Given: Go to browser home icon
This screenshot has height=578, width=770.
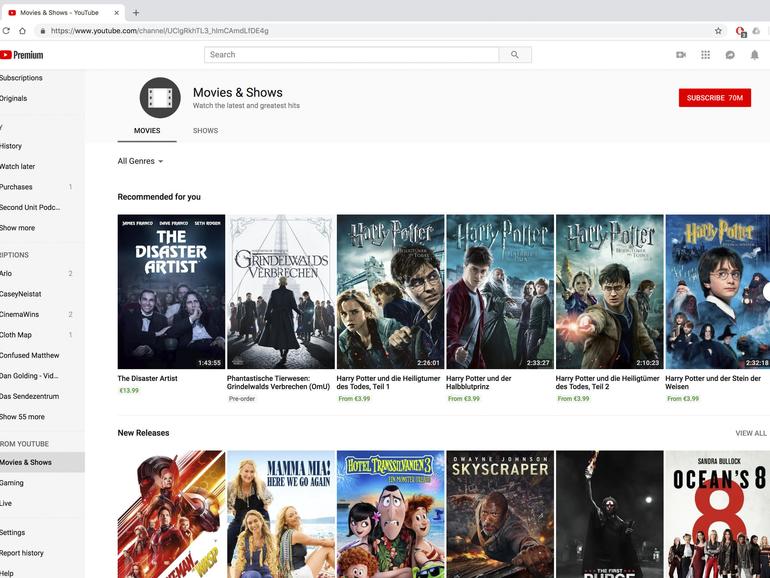Looking at the screenshot, I should click(x=22, y=31).
